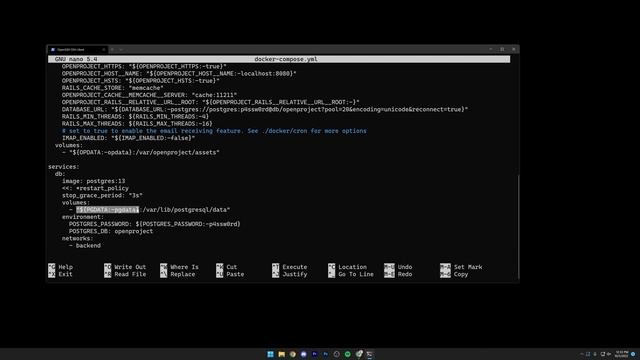
Task: Open File Explorer from the taskbar
Action: click(282, 354)
